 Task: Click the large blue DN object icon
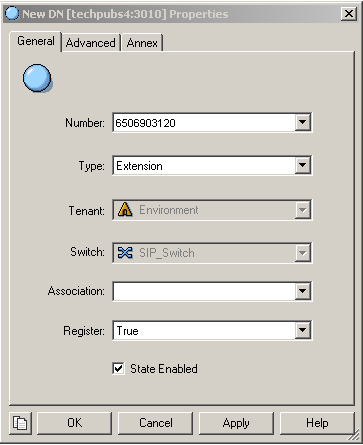click(x=37, y=78)
